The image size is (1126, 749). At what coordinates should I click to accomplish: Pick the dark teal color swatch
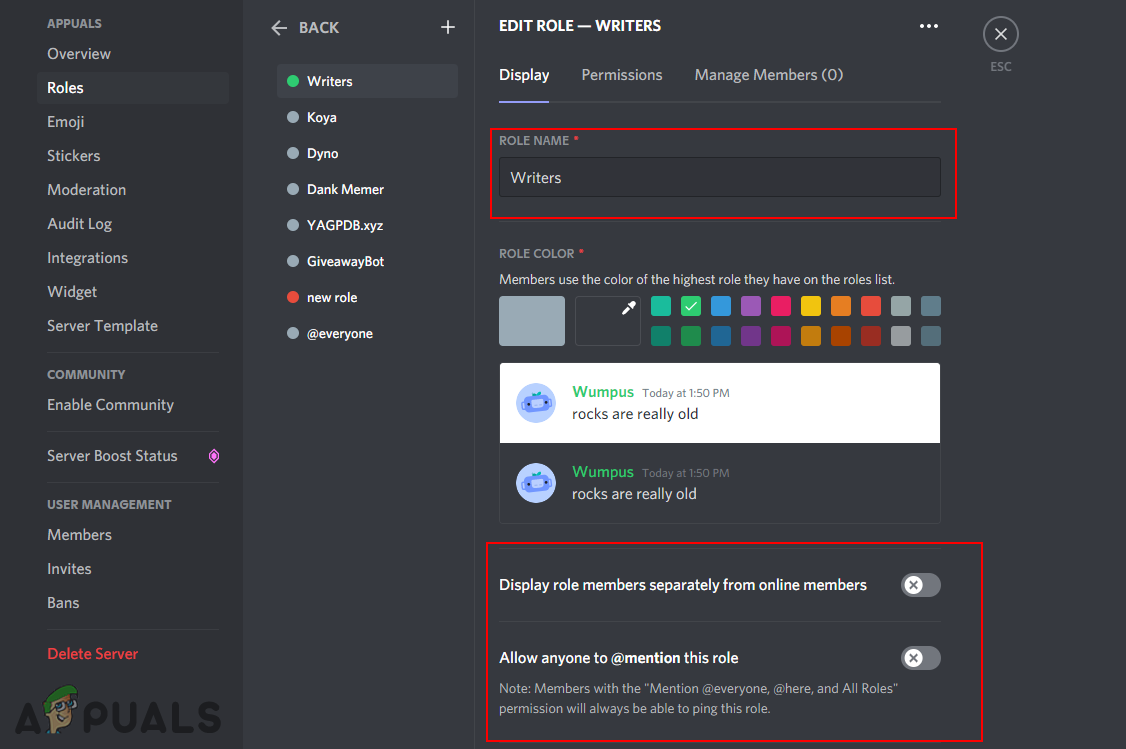point(661,335)
